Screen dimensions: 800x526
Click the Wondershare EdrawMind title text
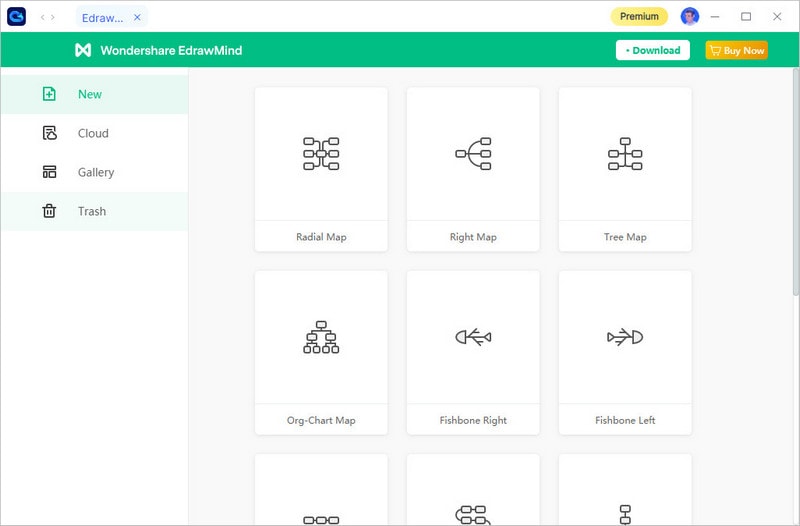click(171, 50)
